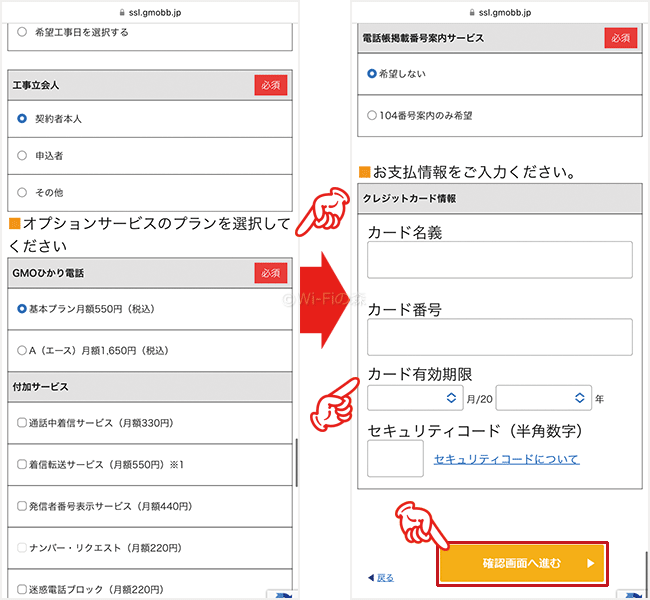Click 必須 badge beside GMOひかり電話
Screen dimensions: 650x600
click(x=271, y=273)
